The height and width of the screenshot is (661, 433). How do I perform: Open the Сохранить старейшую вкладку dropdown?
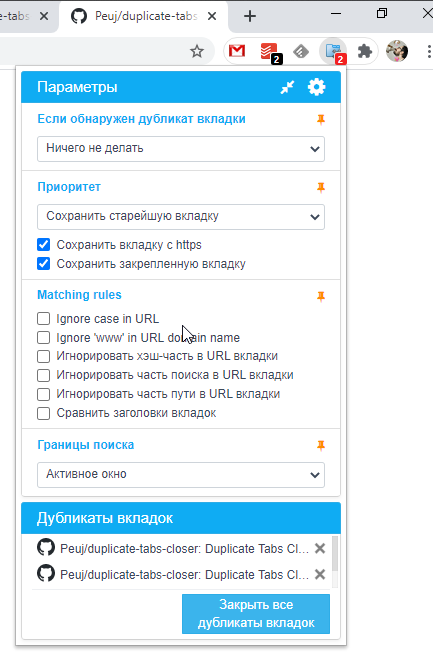click(181, 217)
